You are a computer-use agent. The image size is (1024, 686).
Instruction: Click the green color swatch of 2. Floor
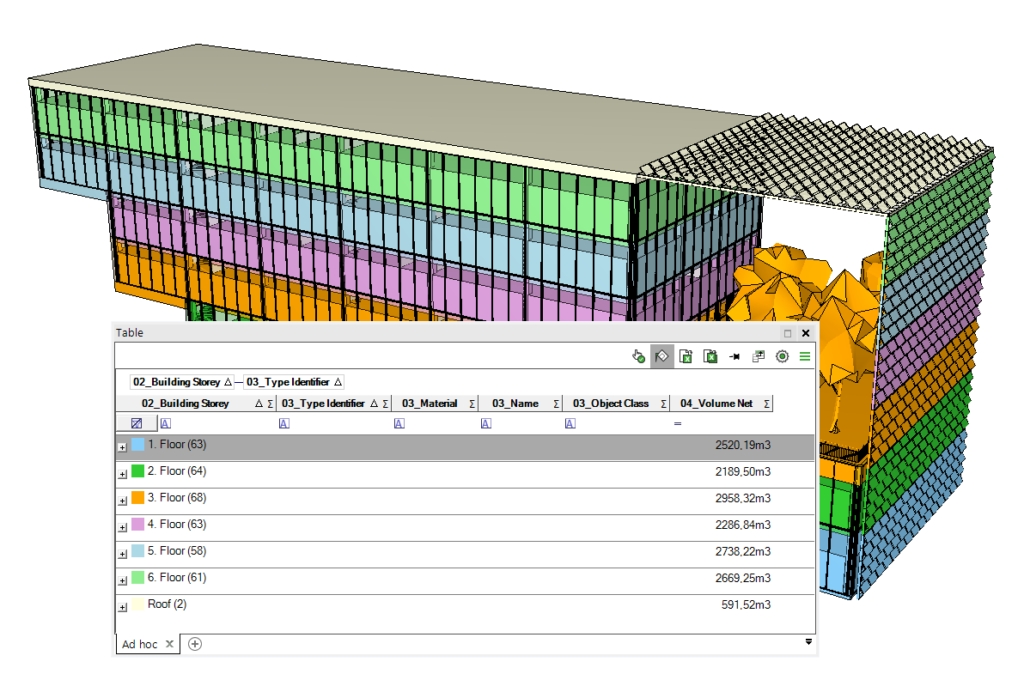point(138,471)
